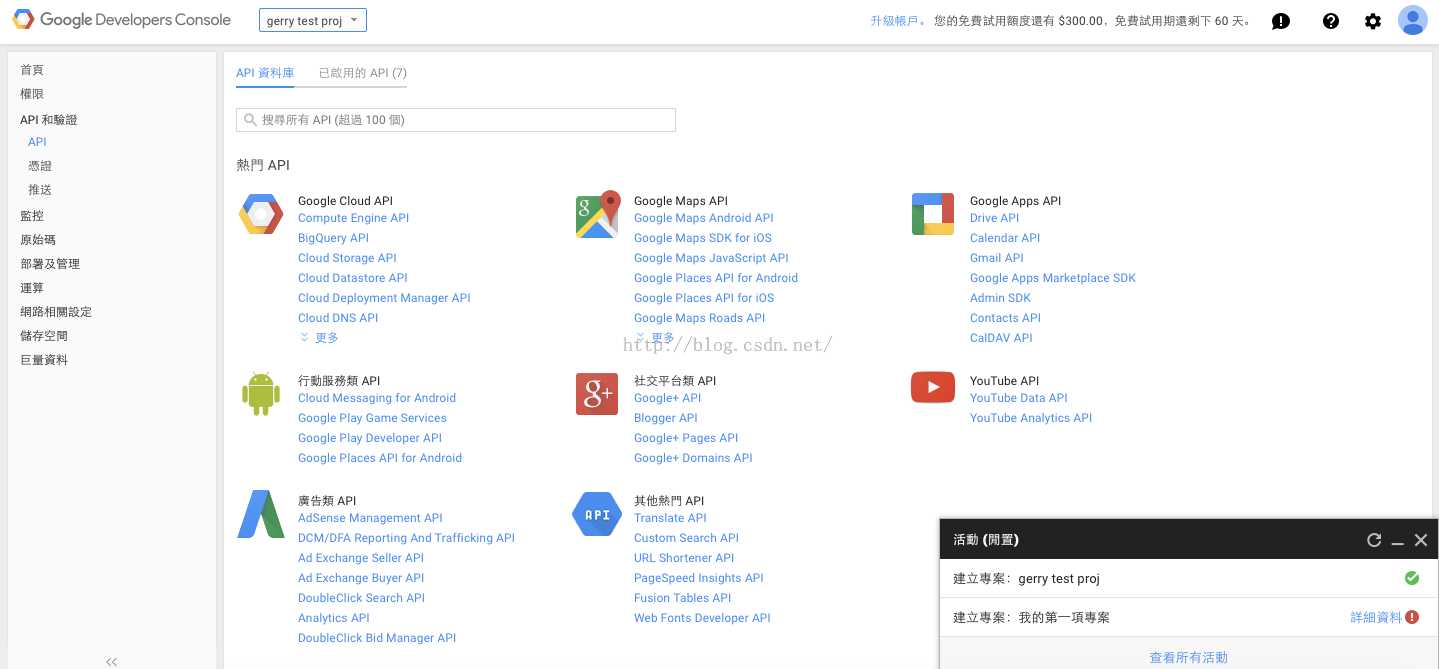Viewport: 1439px width, 669px height.
Task: Open the notifications alert icon
Action: (1280, 20)
